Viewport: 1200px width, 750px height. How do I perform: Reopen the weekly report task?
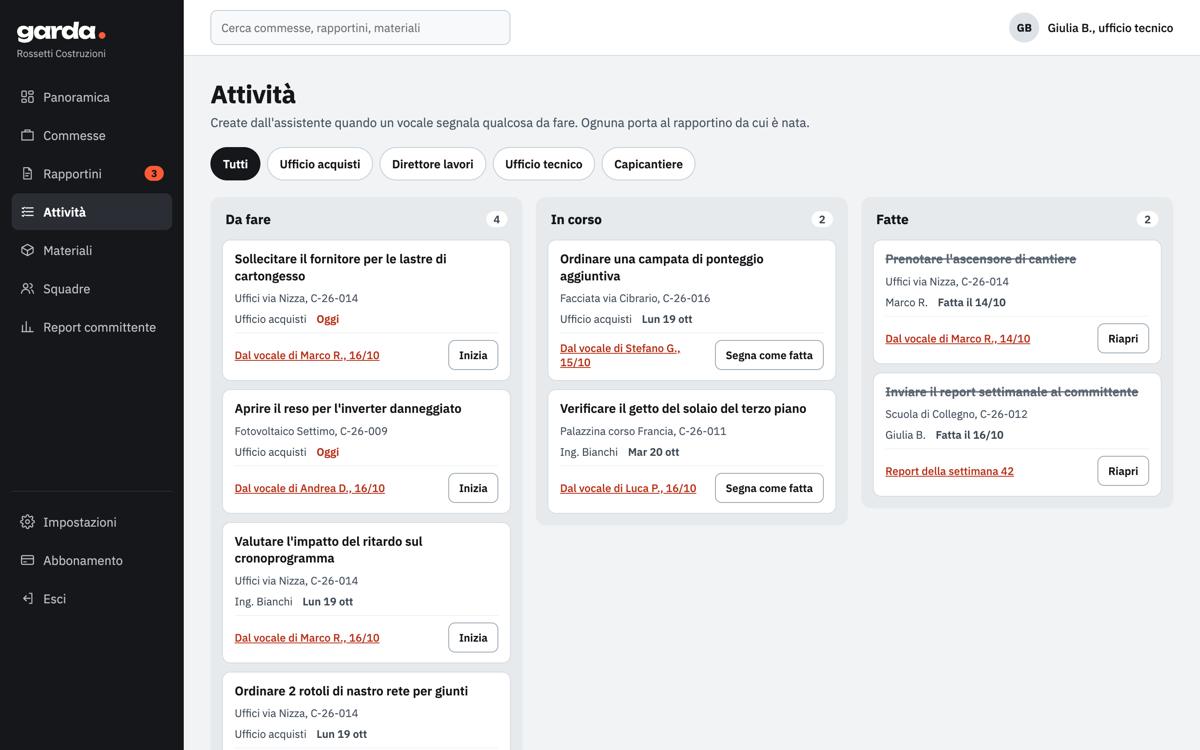click(1123, 471)
